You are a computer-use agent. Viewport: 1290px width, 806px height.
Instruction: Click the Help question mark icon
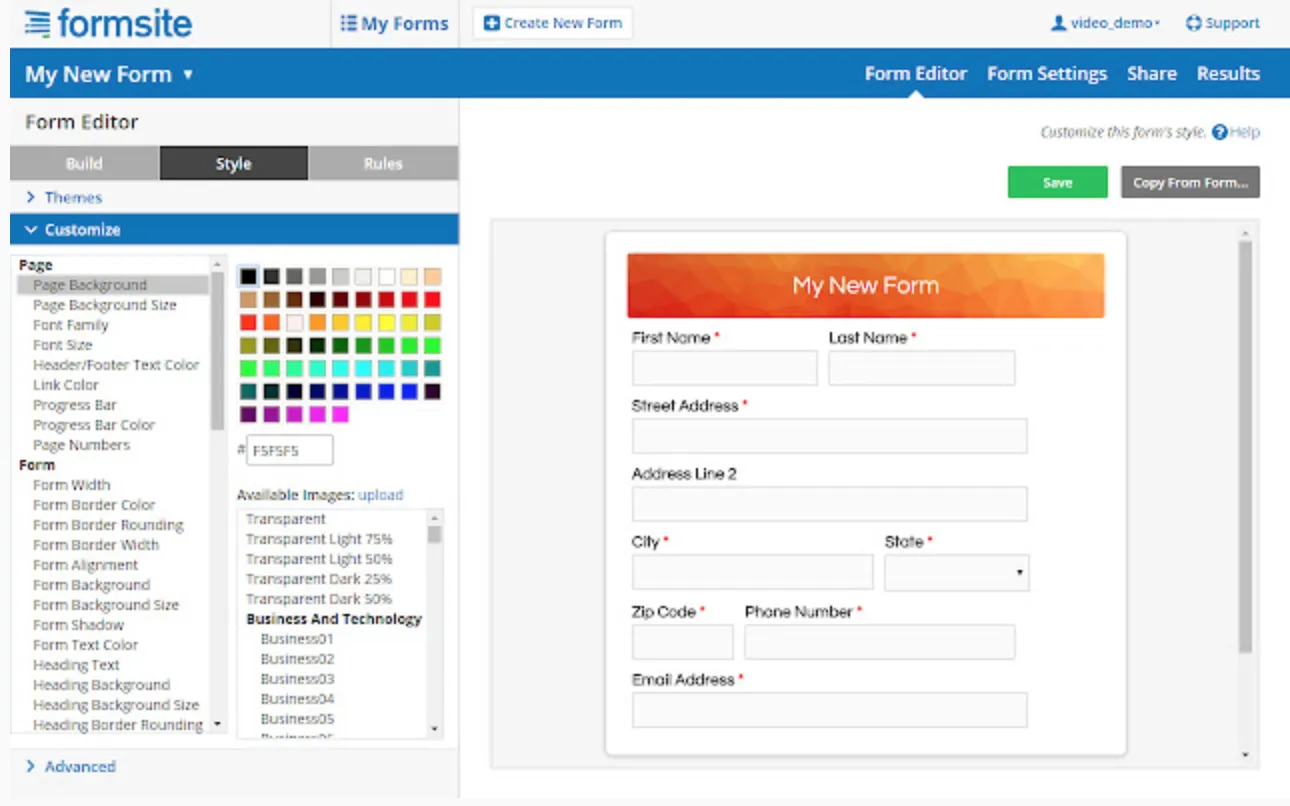pos(1219,132)
